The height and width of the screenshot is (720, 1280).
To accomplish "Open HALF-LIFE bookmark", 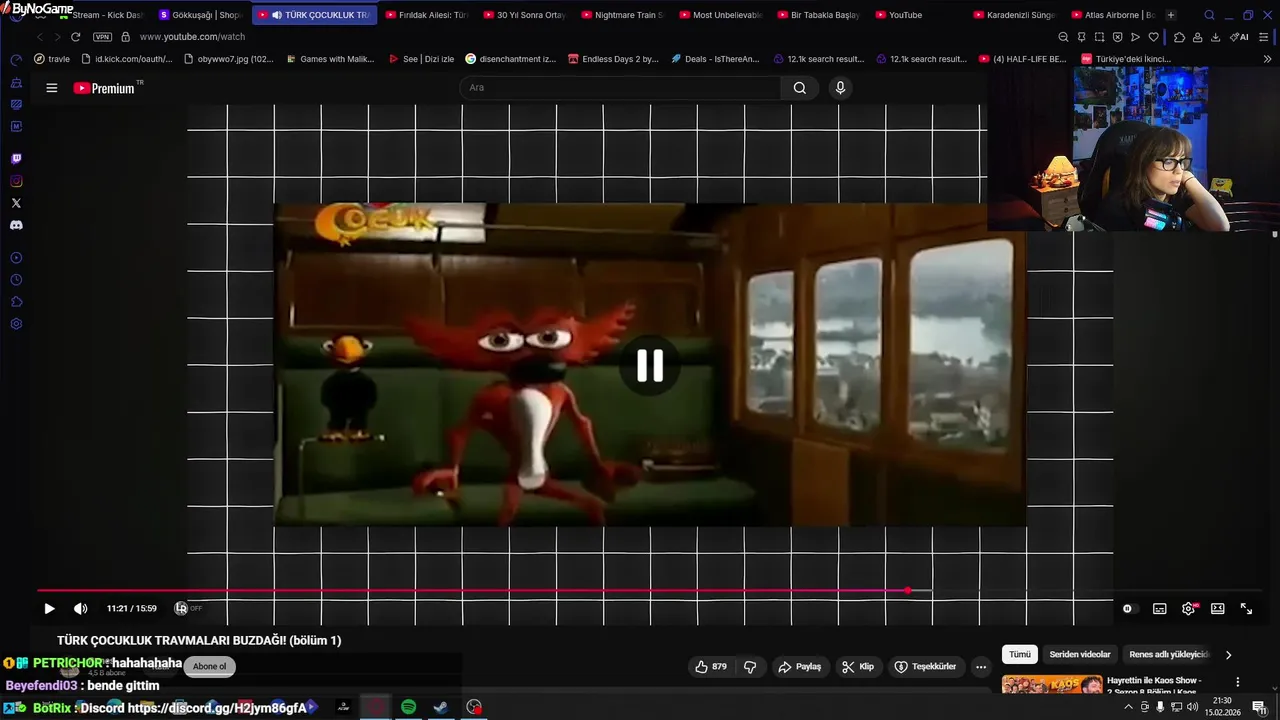I will pos(1021,59).
